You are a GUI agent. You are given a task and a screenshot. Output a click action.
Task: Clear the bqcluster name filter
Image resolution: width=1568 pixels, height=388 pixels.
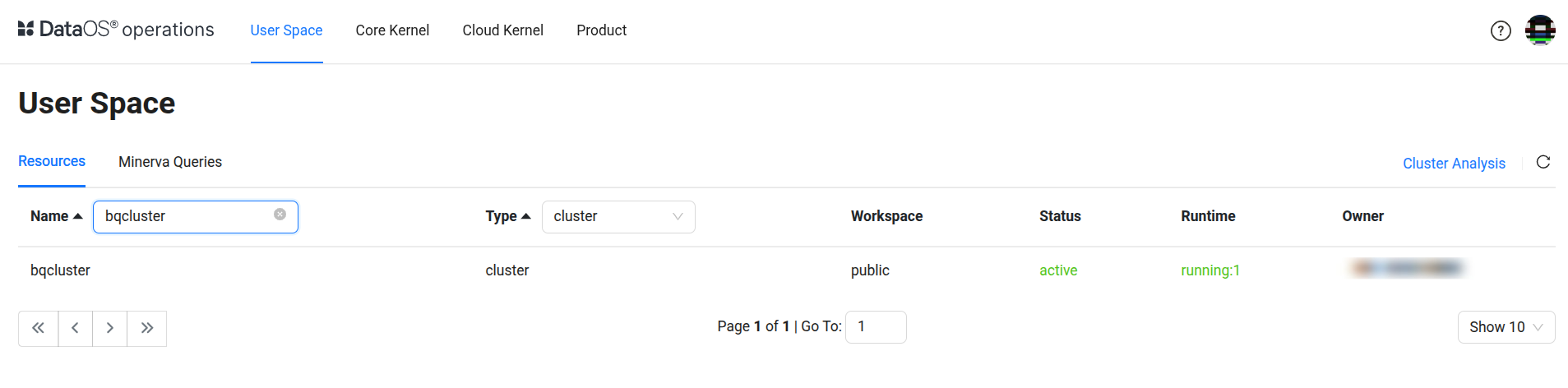click(x=280, y=215)
